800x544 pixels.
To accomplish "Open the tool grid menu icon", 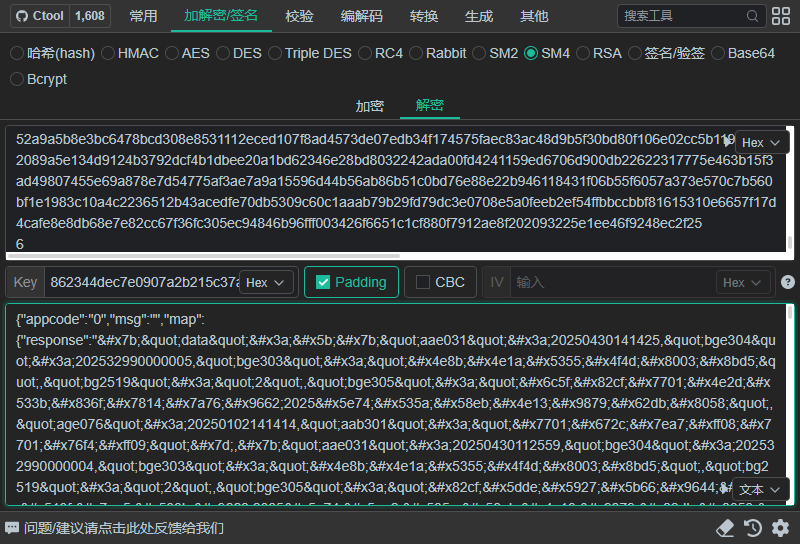I will pos(781,16).
